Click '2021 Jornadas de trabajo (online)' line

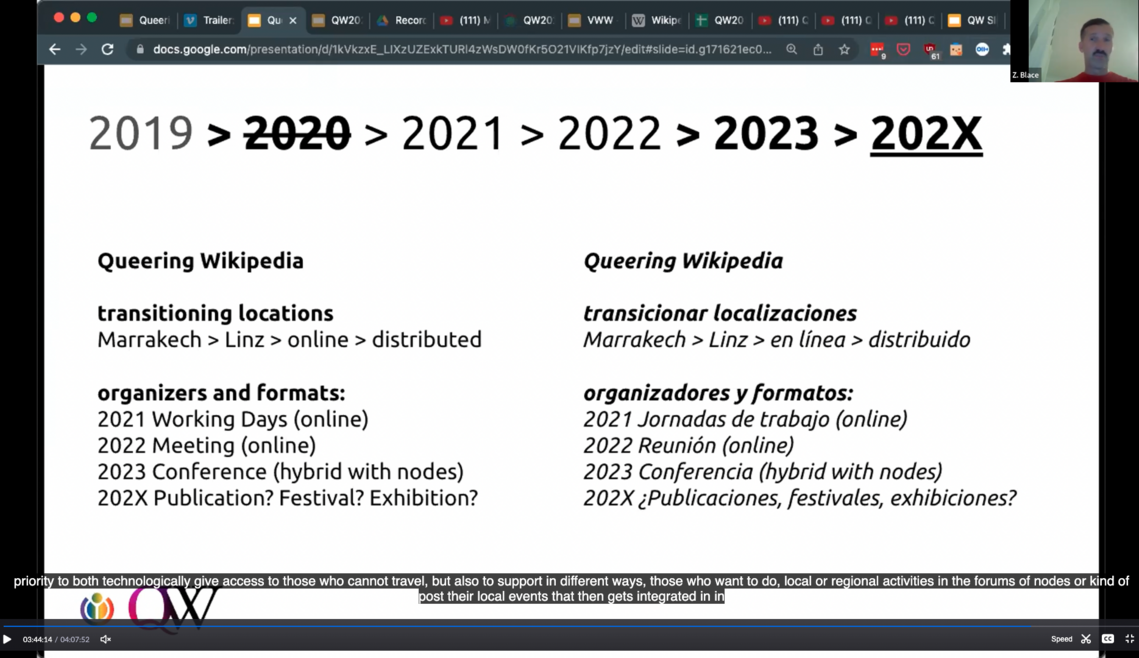[745, 419]
